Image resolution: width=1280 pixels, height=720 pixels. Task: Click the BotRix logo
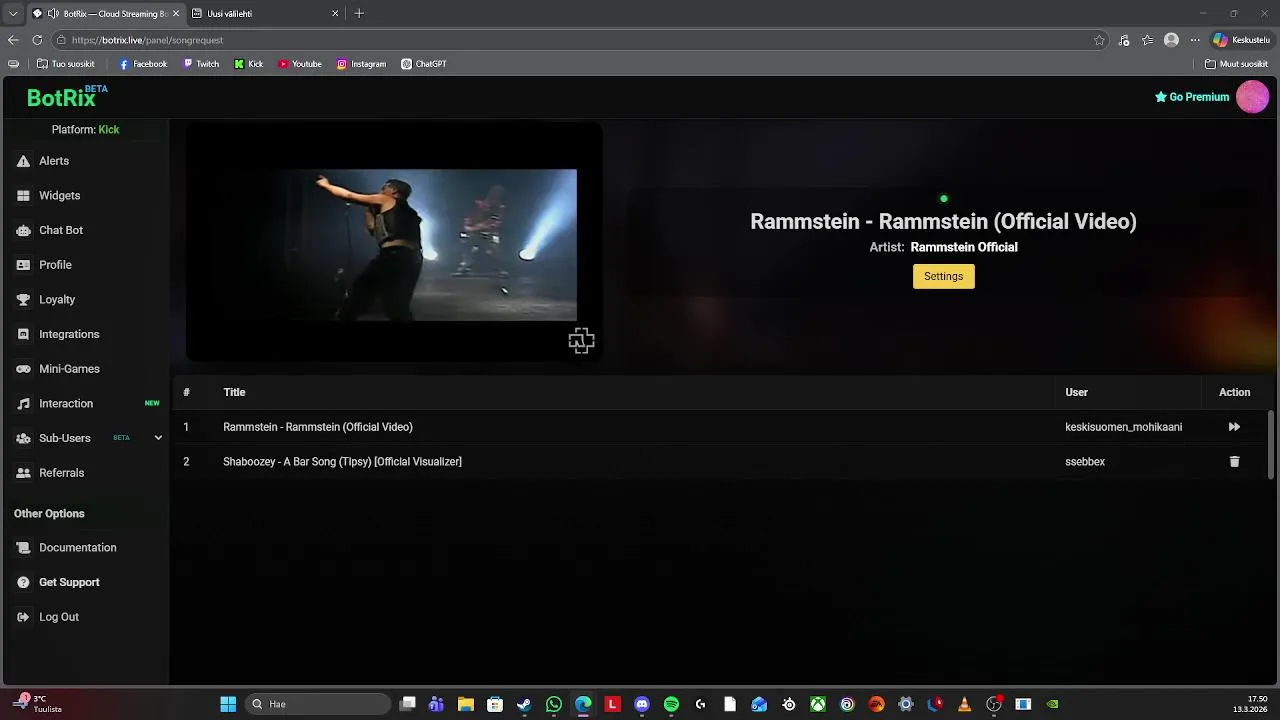(67, 97)
